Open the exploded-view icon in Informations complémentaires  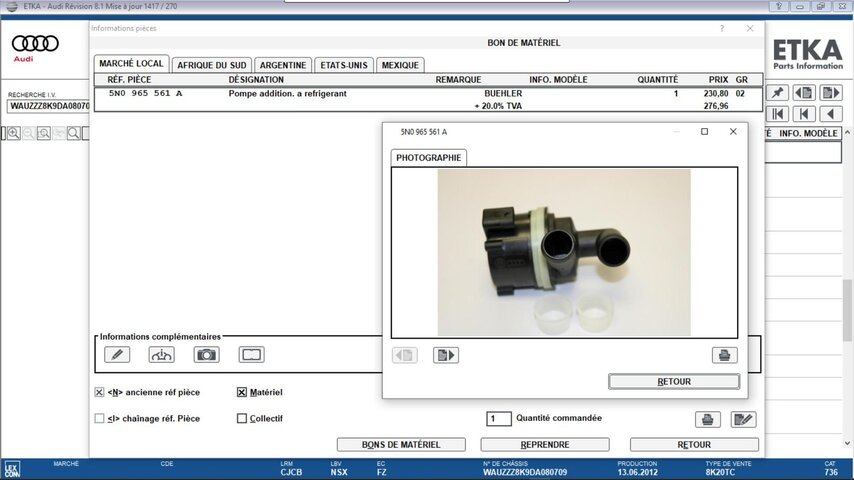[x=162, y=355]
